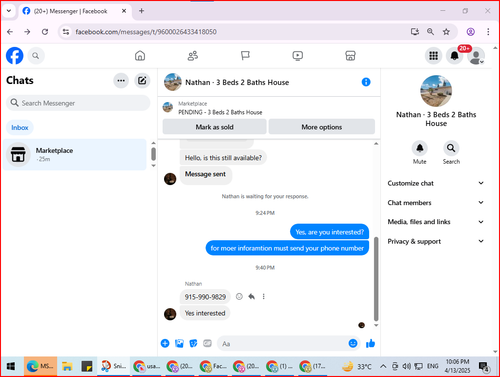Click the address bar URL

click(x=146, y=32)
